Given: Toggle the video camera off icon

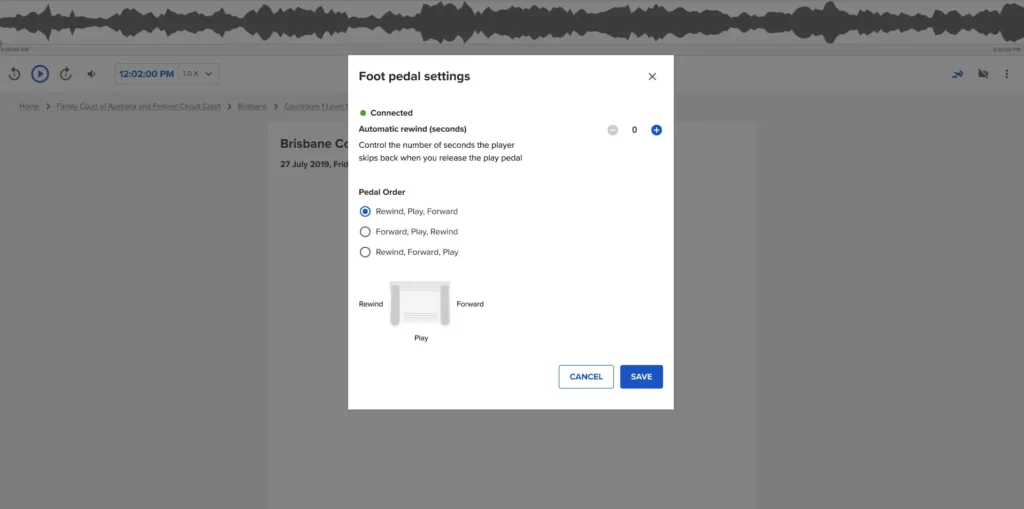Looking at the screenshot, I should coord(983,74).
